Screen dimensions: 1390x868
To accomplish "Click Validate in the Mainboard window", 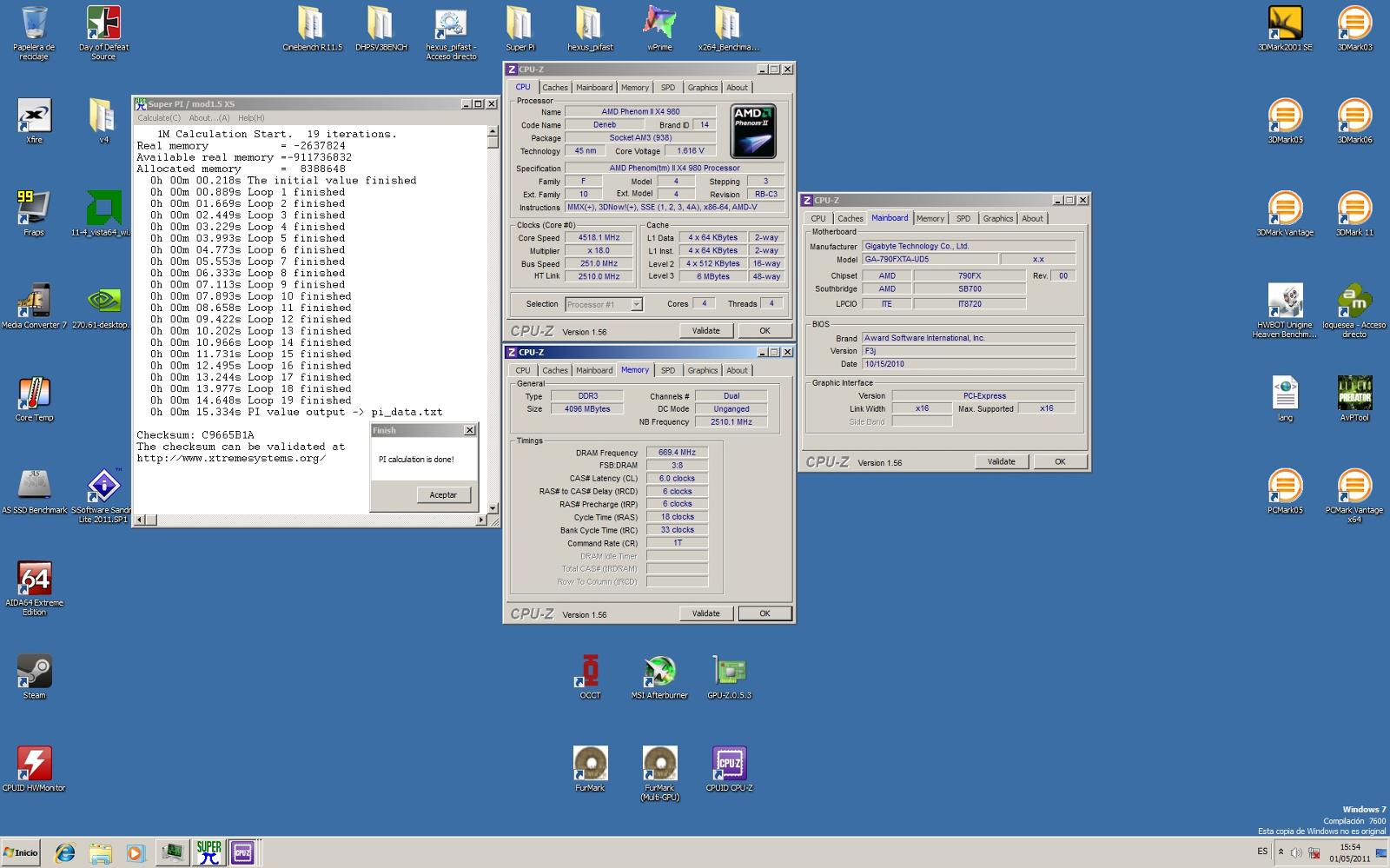I will [x=1001, y=462].
